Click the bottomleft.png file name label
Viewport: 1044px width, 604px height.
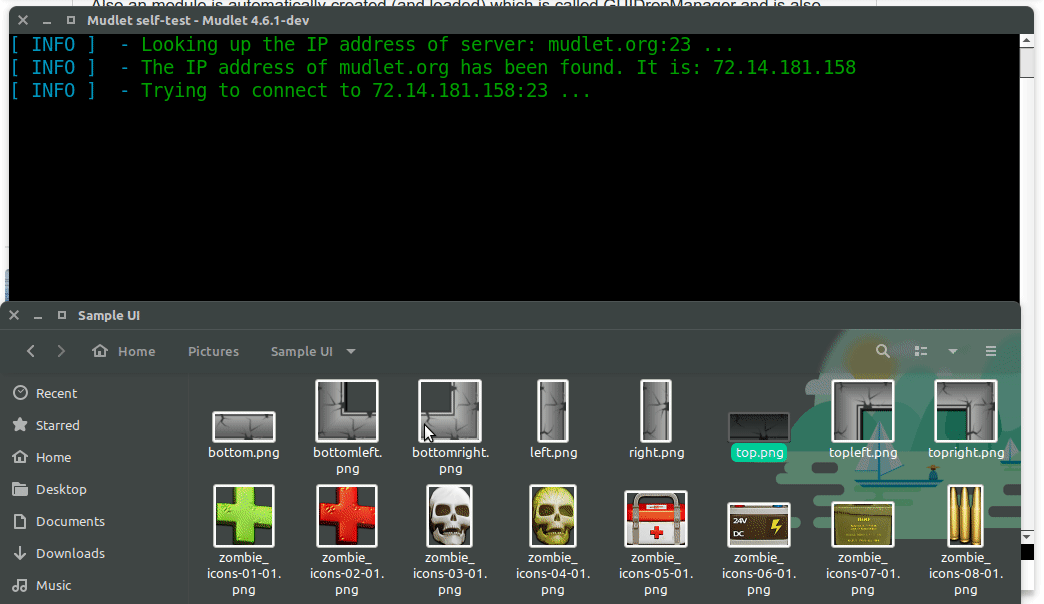(348, 460)
